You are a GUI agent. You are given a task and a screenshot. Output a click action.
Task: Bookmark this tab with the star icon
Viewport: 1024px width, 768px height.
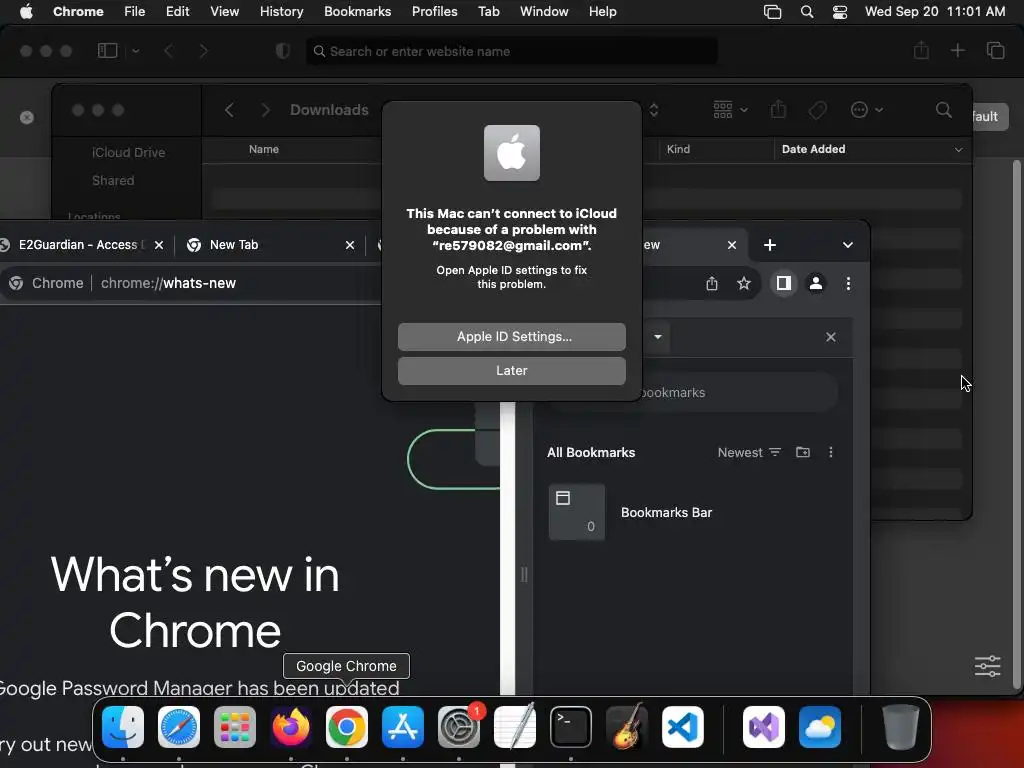(x=744, y=283)
